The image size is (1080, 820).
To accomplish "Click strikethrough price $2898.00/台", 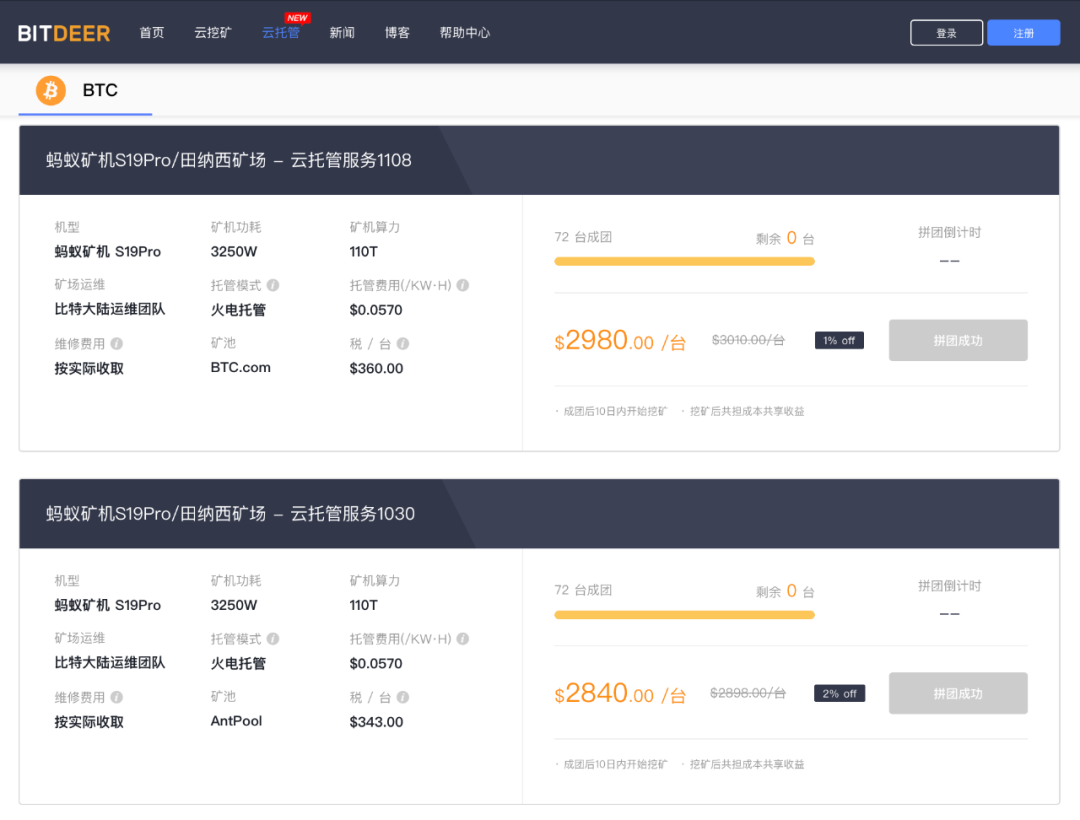I will pyautogui.click(x=748, y=693).
